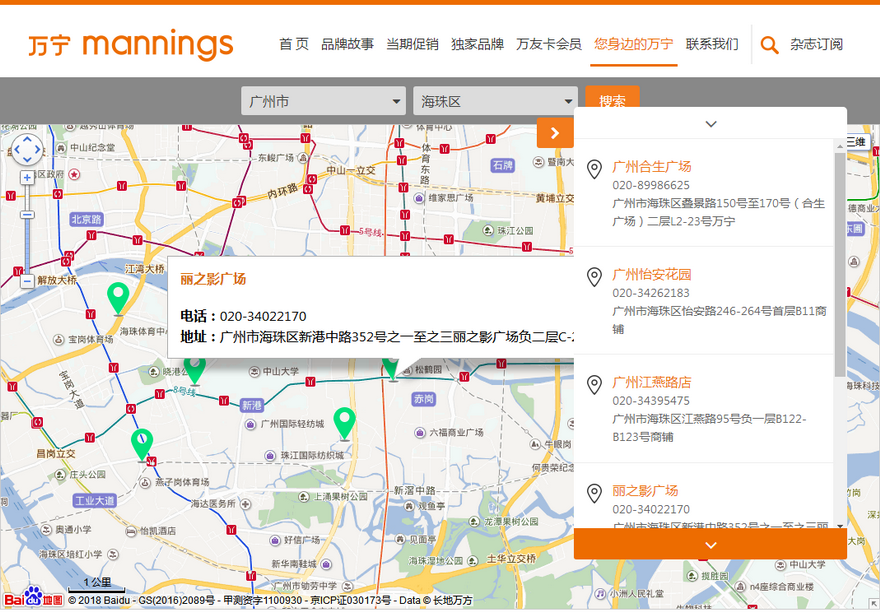Open the search magnifier icon in header

point(769,44)
